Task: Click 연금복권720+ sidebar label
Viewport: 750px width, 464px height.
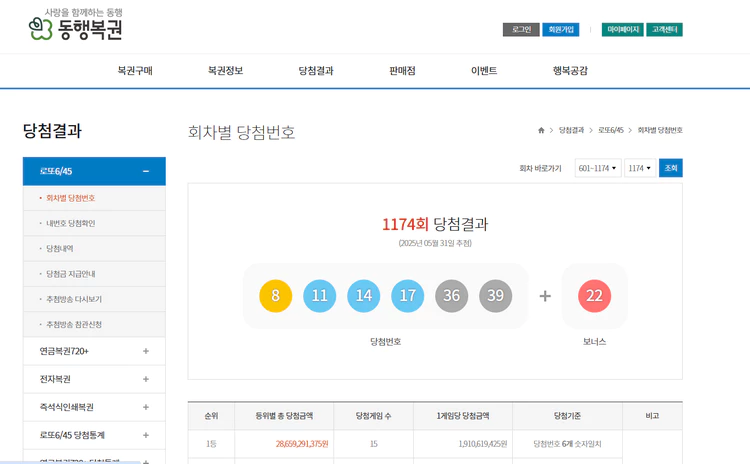Action: tap(64, 351)
